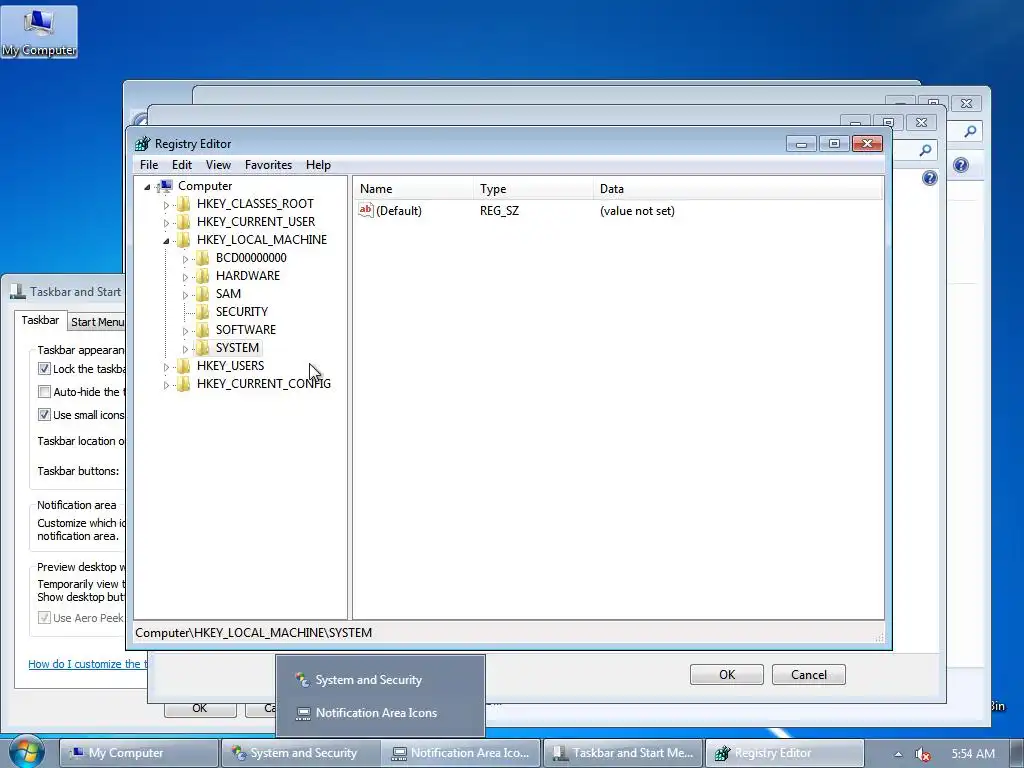Select the HKEY_CURRENT_CONFIG folder icon
Image resolution: width=1024 pixels, height=768 pixels.
click(184, 383)
